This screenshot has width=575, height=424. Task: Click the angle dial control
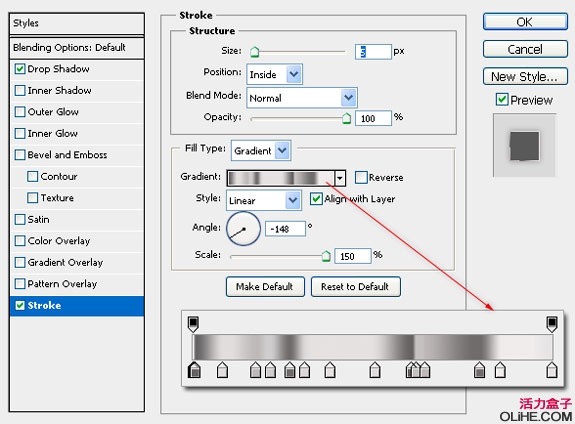[243, 229]
